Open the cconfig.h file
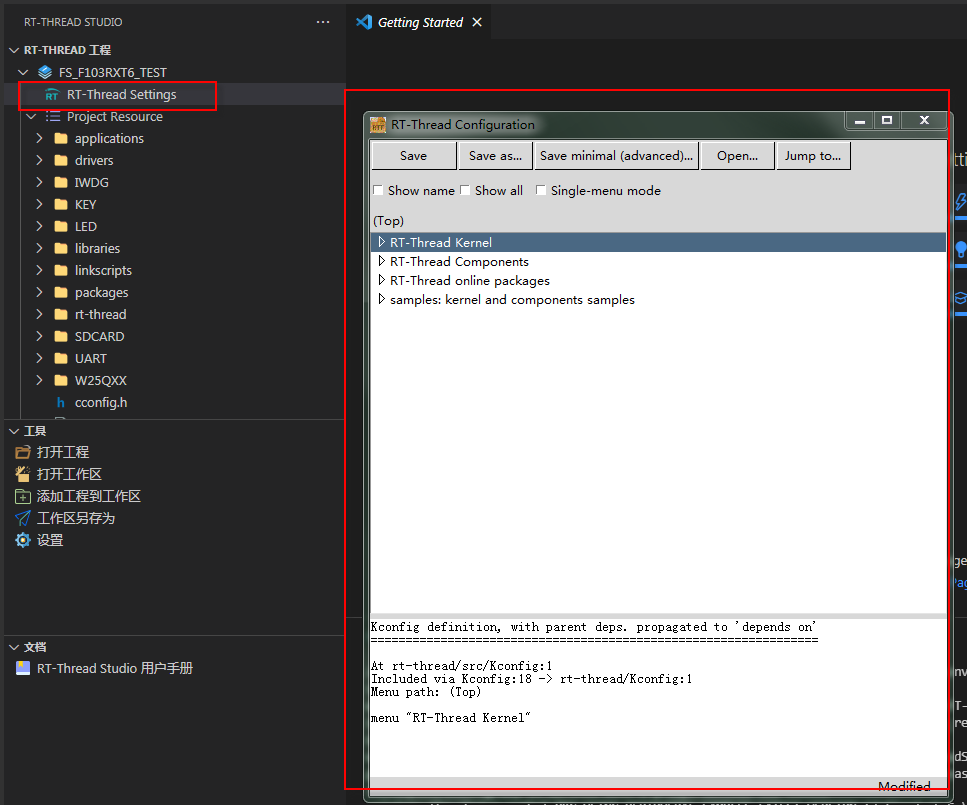Viewport: 967px width, 805px height. [101, 403]
